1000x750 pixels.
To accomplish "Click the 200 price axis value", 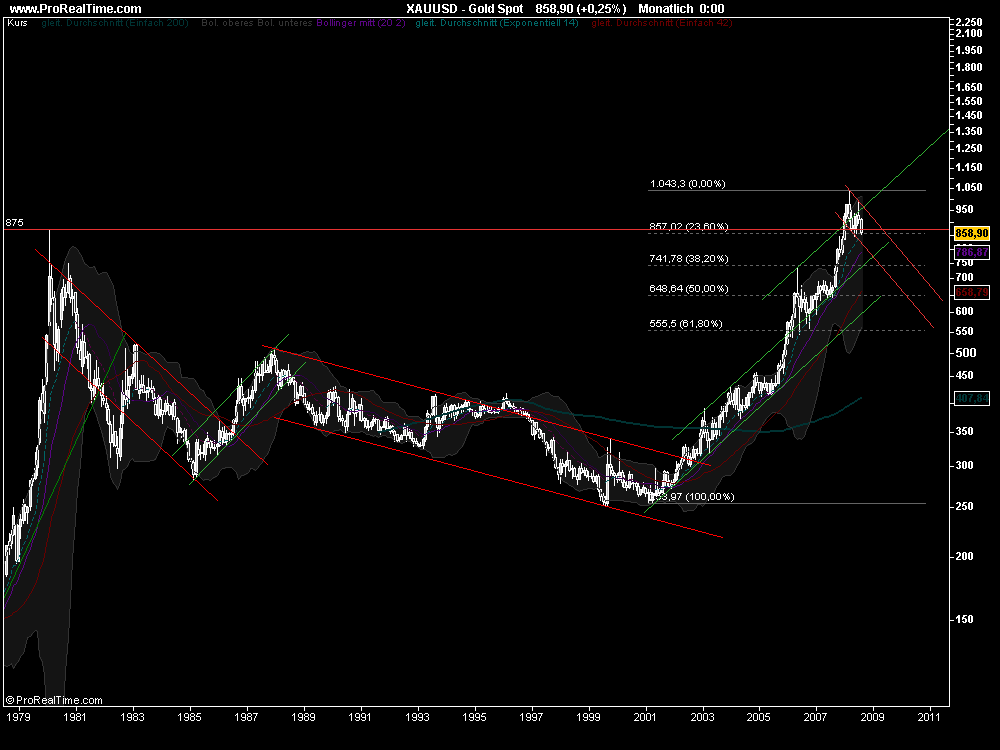I will click(964, 556).
